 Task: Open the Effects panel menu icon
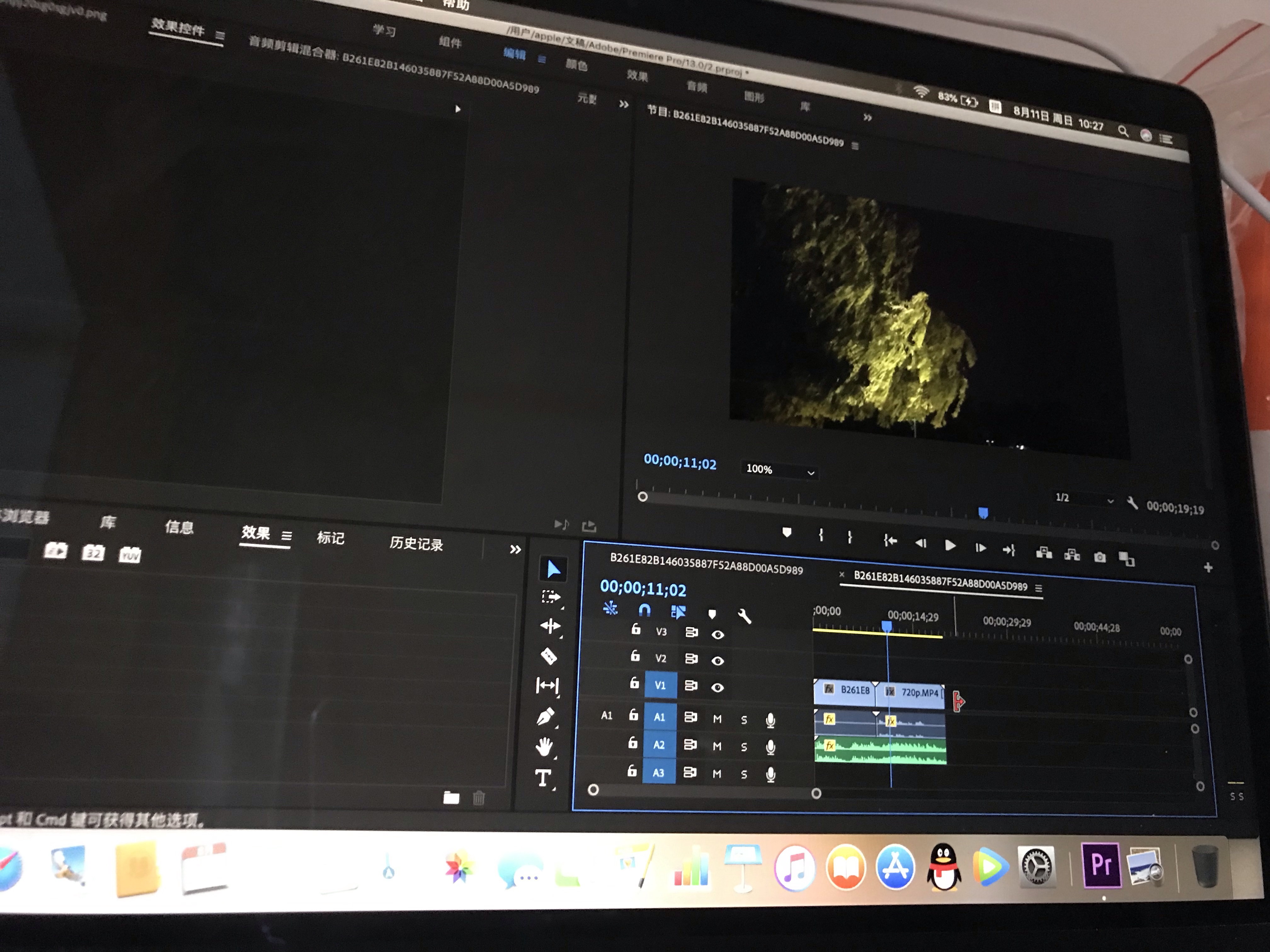[287, 536]
